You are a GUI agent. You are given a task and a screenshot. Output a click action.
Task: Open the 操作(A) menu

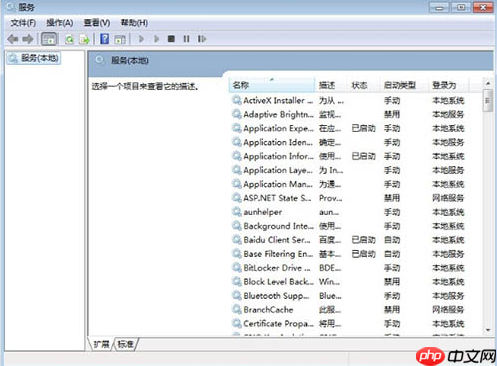coord(60,23)
